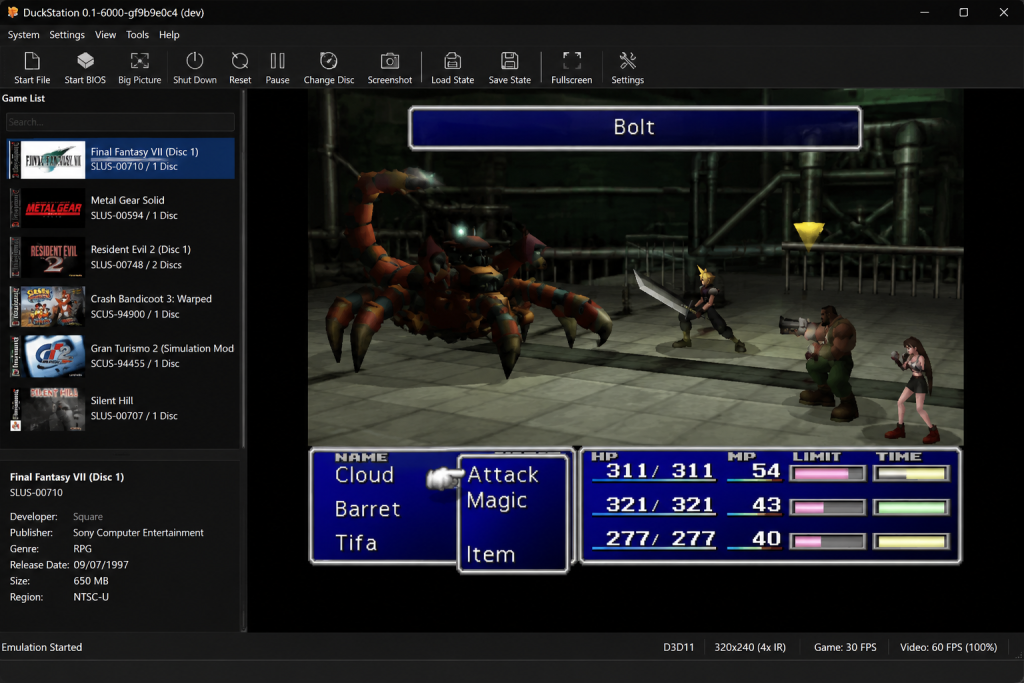Image resolution: width=1024 pixels, height=683 pixels.
Task: Choose Item in the battle command menu
Action: pyautogui.click(x=490, y=554)
